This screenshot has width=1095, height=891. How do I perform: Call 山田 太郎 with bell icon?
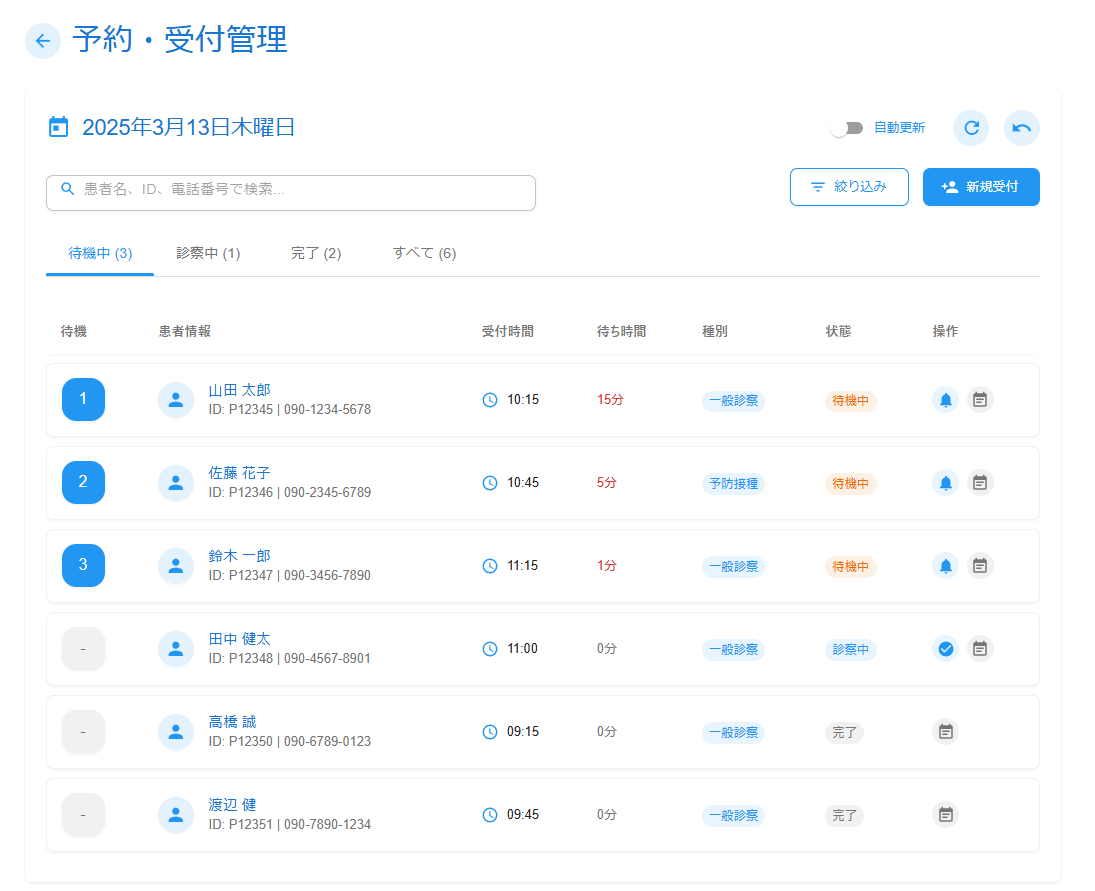(946, 400)
